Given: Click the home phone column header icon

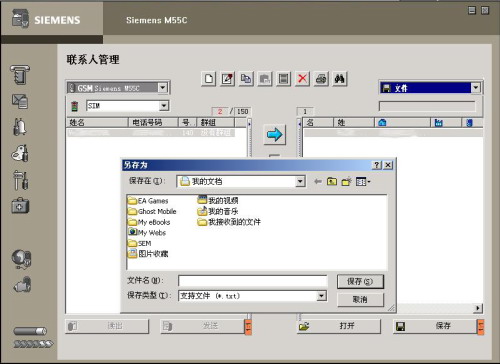Looking at the screenshot, I should [x=382, y=123].
